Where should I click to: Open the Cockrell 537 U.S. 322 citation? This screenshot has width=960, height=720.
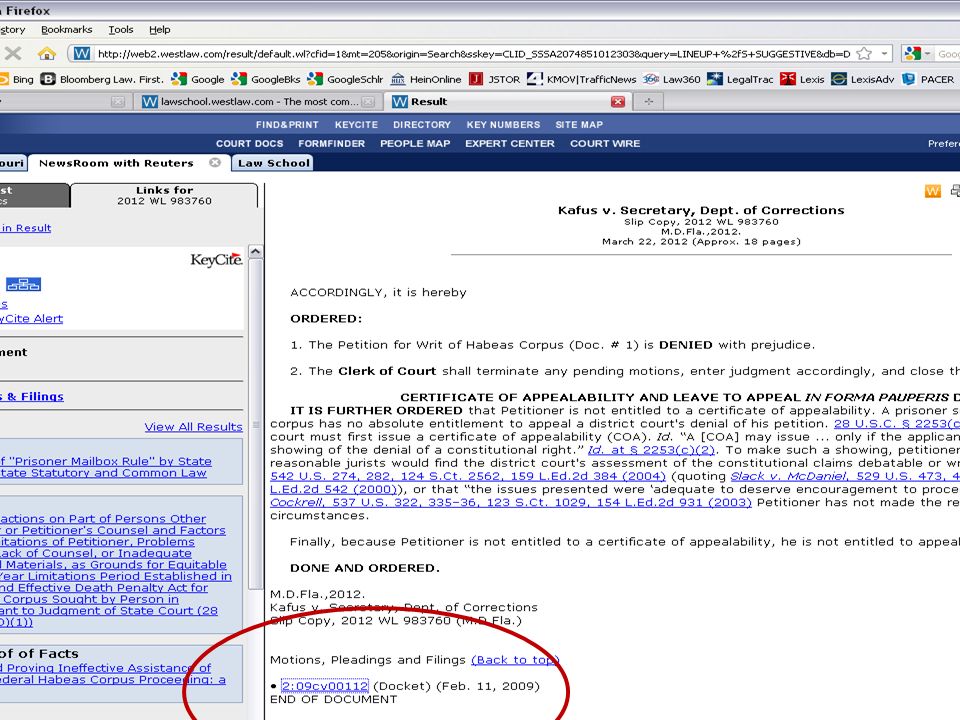point(511,503)
